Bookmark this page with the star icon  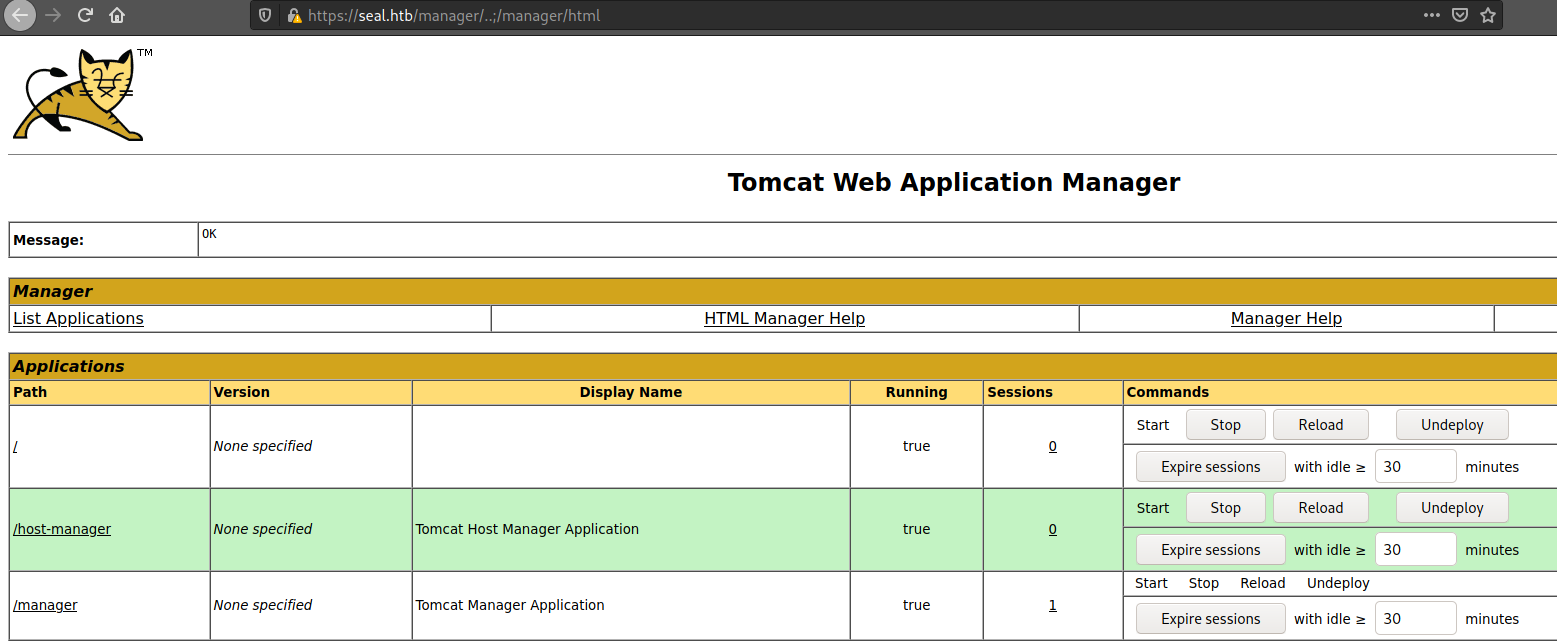(x=1487, y=15)
